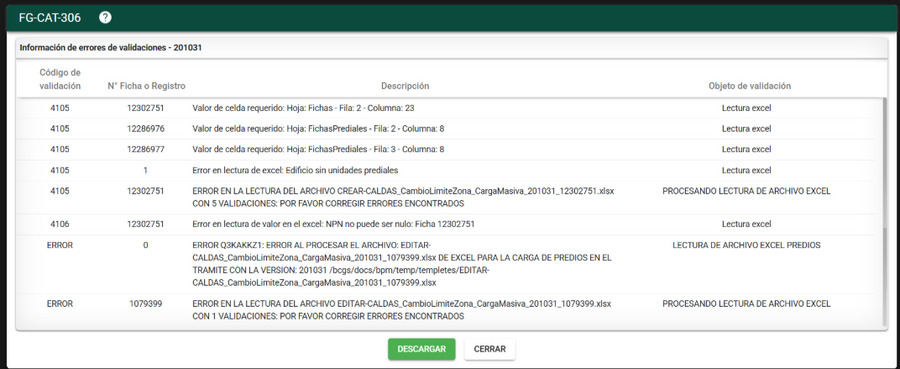
Task: Select NPN no puede ser nulo description
Action: point(333,224)
